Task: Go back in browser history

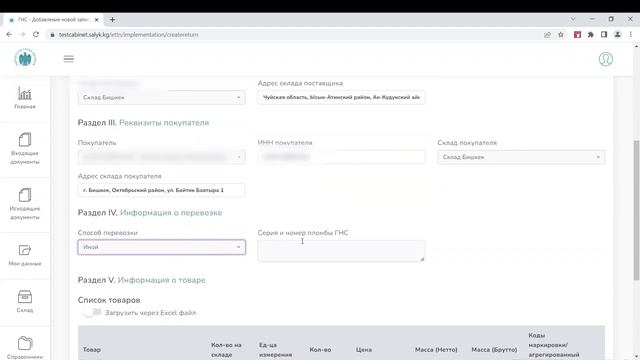Action: tap(9, 35)
